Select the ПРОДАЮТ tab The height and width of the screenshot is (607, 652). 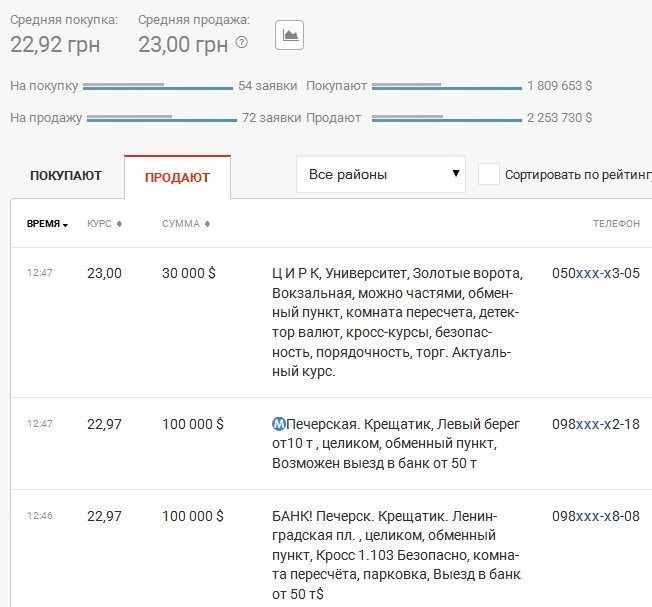(177, 177)
